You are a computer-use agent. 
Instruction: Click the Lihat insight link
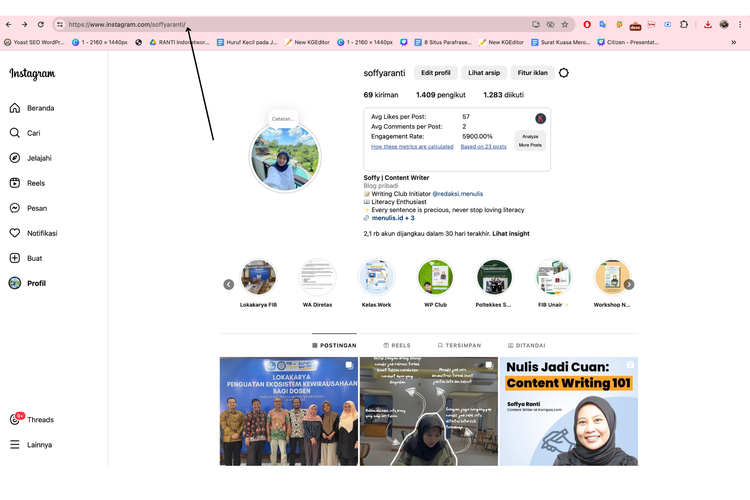[511, 233]
